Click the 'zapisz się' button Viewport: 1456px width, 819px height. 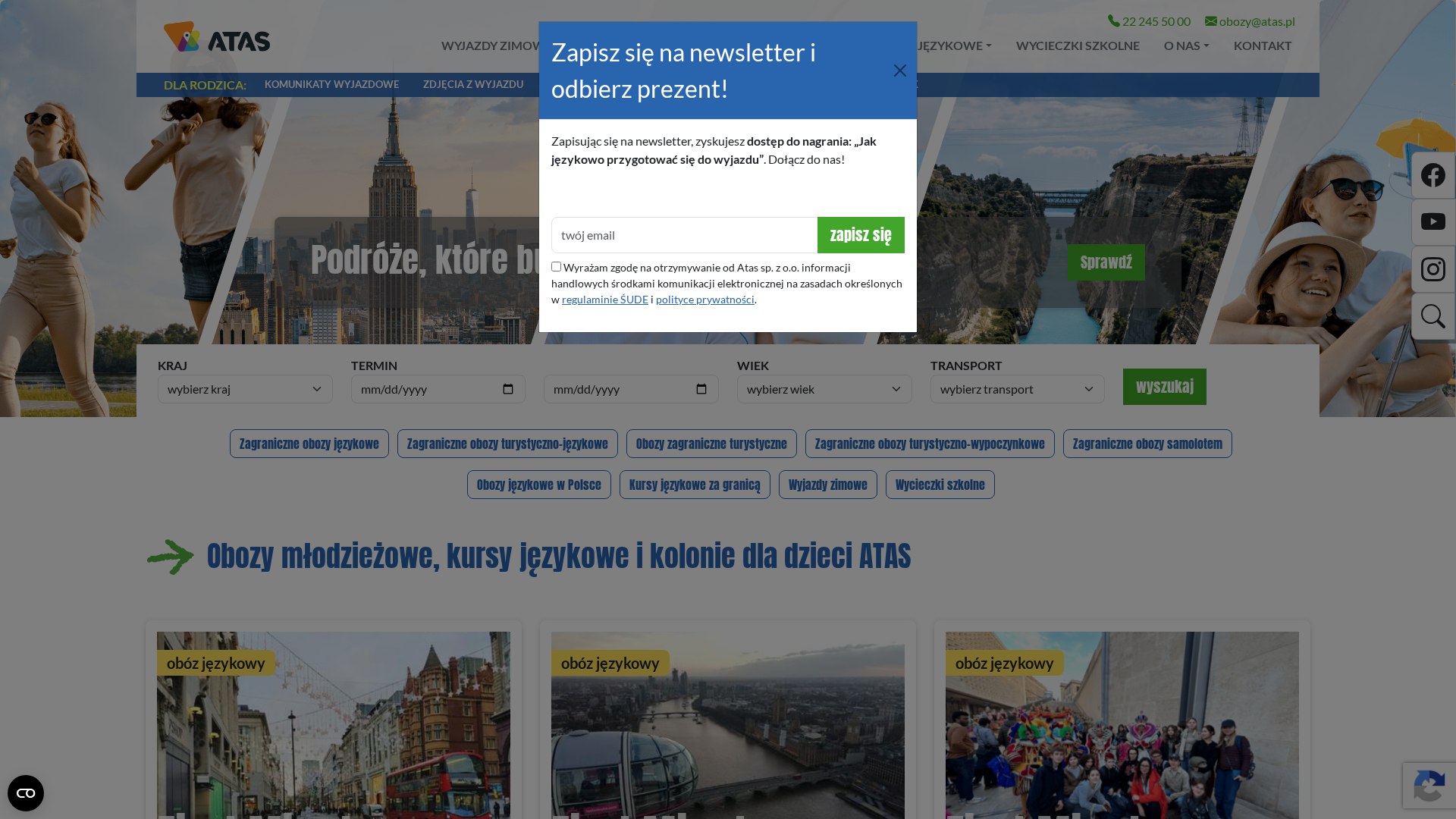click(x=861, y=235)
